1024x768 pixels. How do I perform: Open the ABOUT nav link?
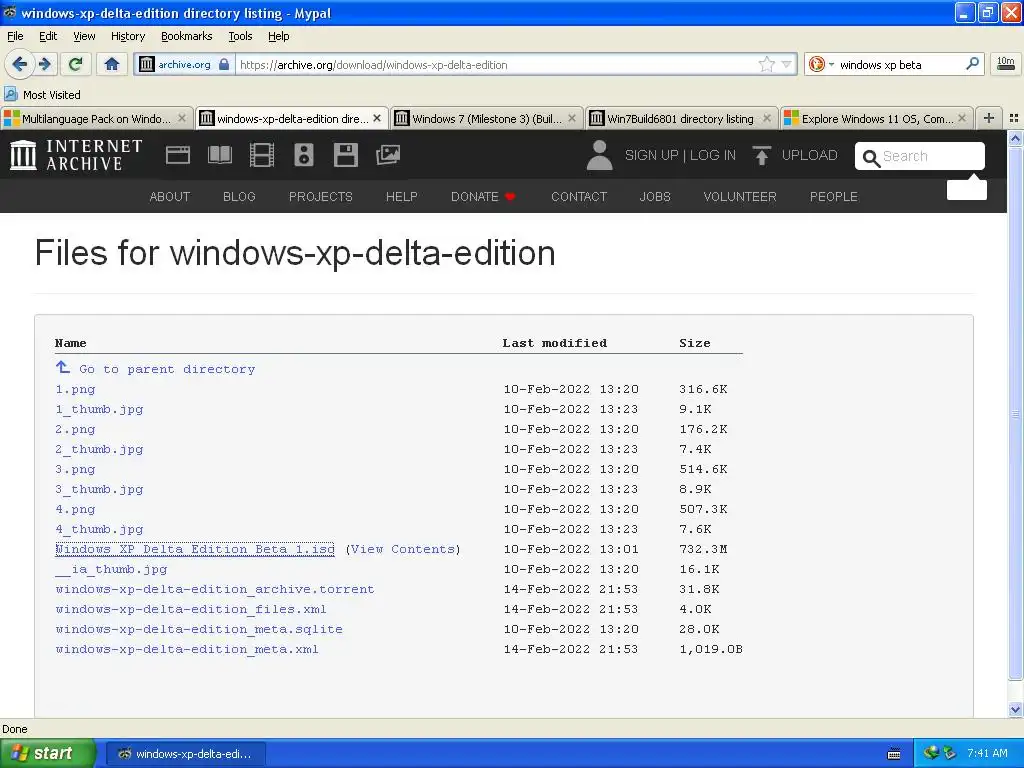[170, 197]
